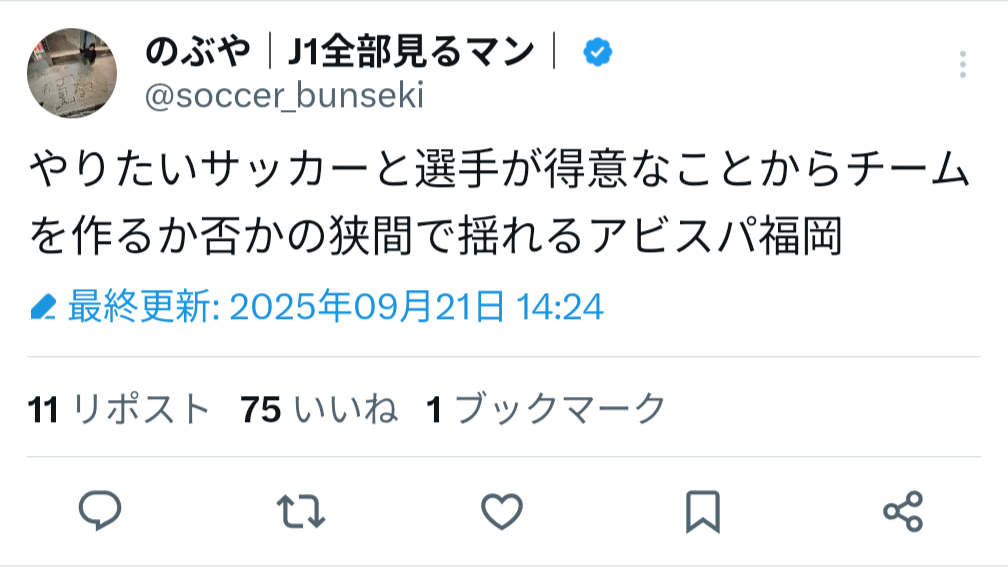Open the author's profile picture
Image resolution: width=1008 pixels, height=576 pixels.
coord(71,72)
